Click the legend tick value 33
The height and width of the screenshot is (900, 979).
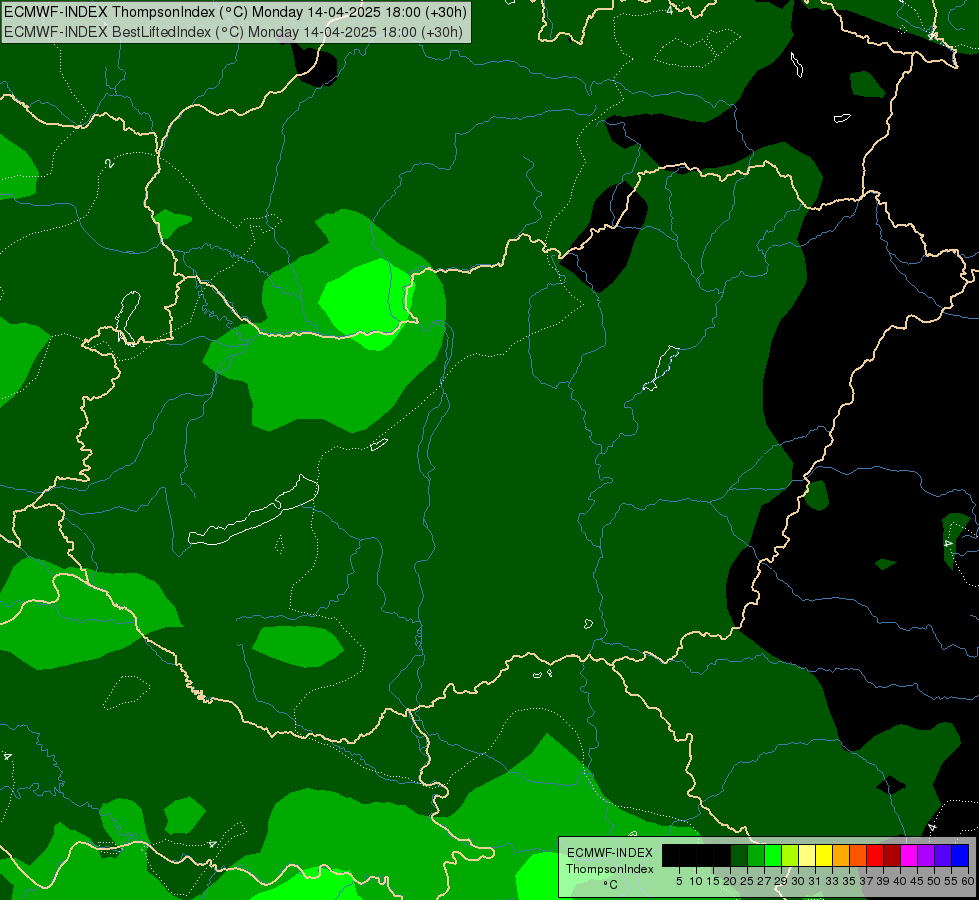click(832, 881)
